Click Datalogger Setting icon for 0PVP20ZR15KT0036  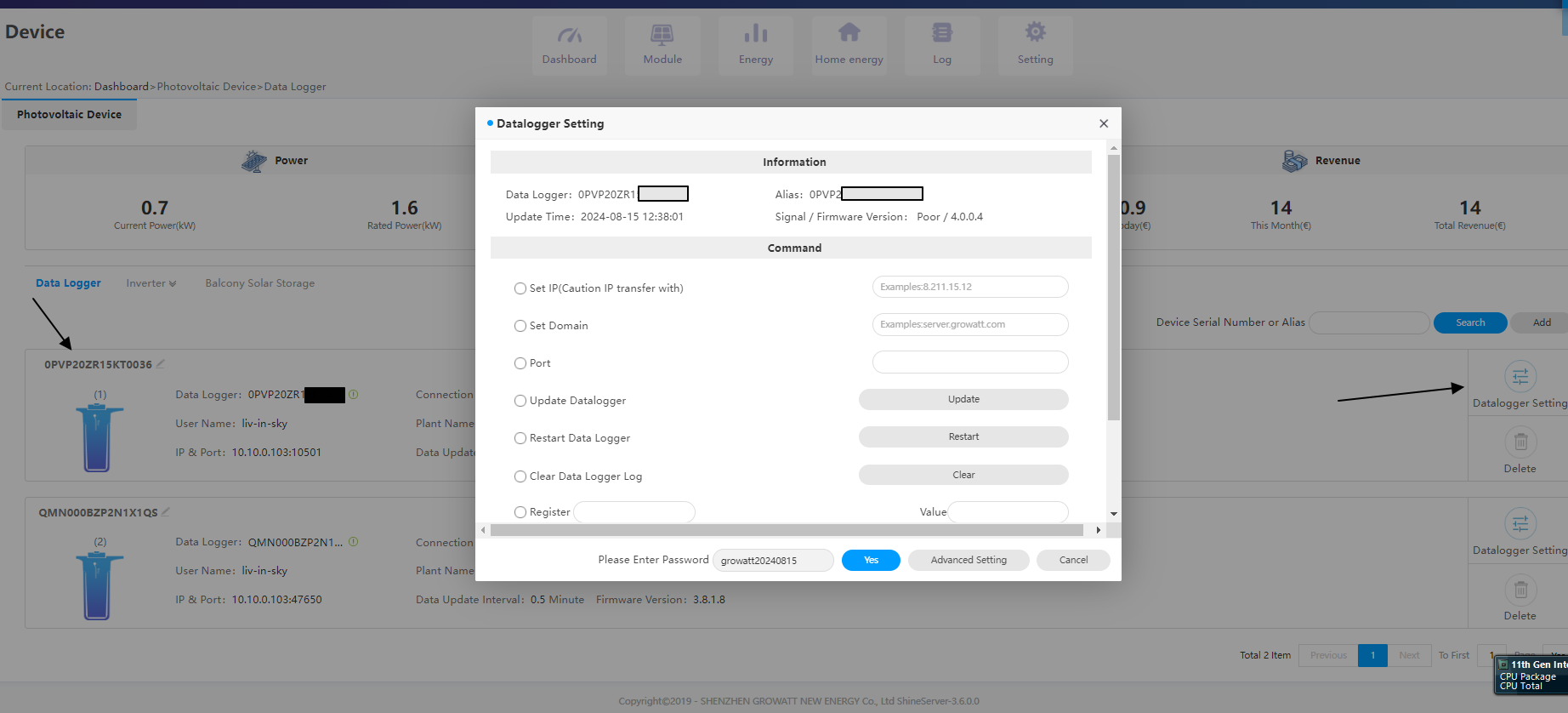(1520, 377)
